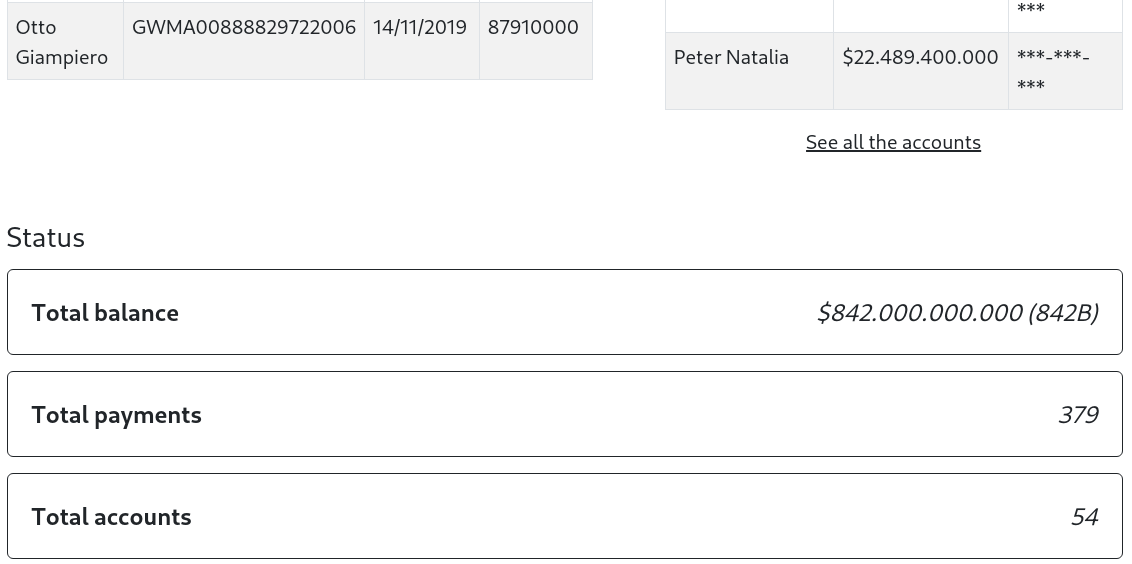Select the $22.489.400.000 balance cell
Image resolution: width=1132 pixels, height=564 pixels.
(x=920, y=57)
